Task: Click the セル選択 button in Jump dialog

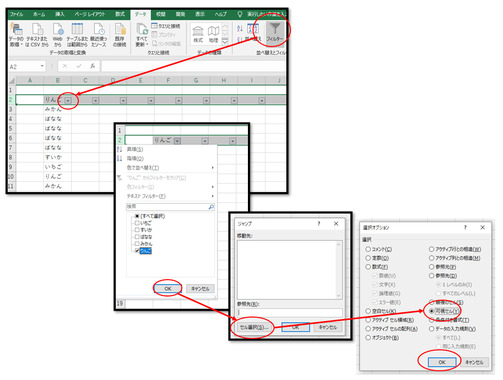Action: point(252,327)
